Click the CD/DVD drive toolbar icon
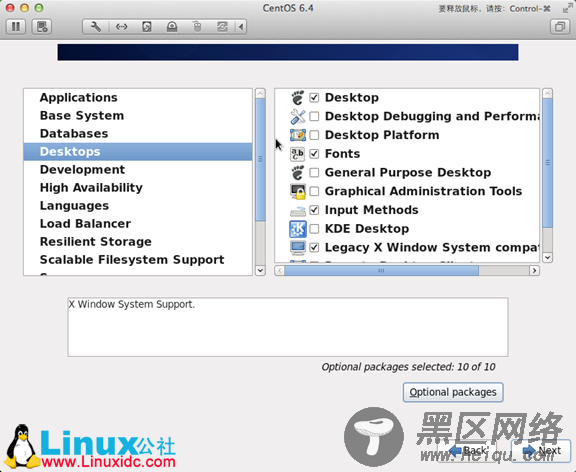 (x=172, y=27)
